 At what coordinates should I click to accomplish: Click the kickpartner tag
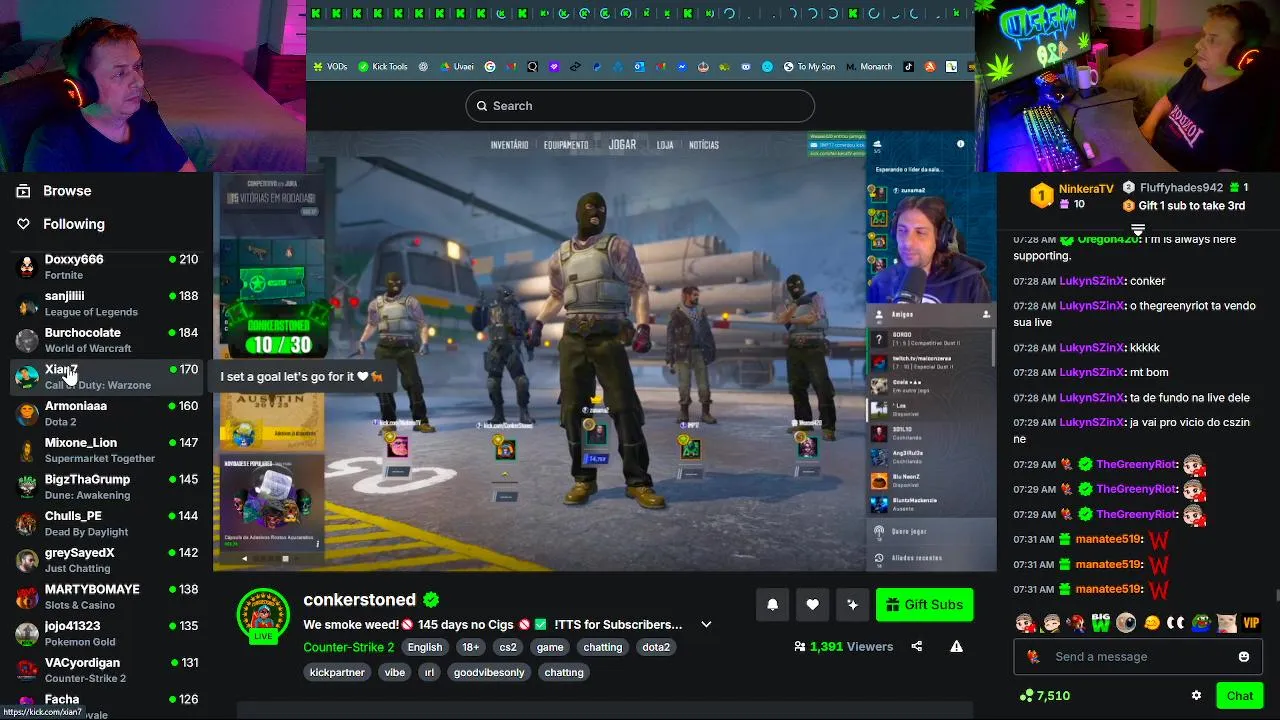coord(337,672)
